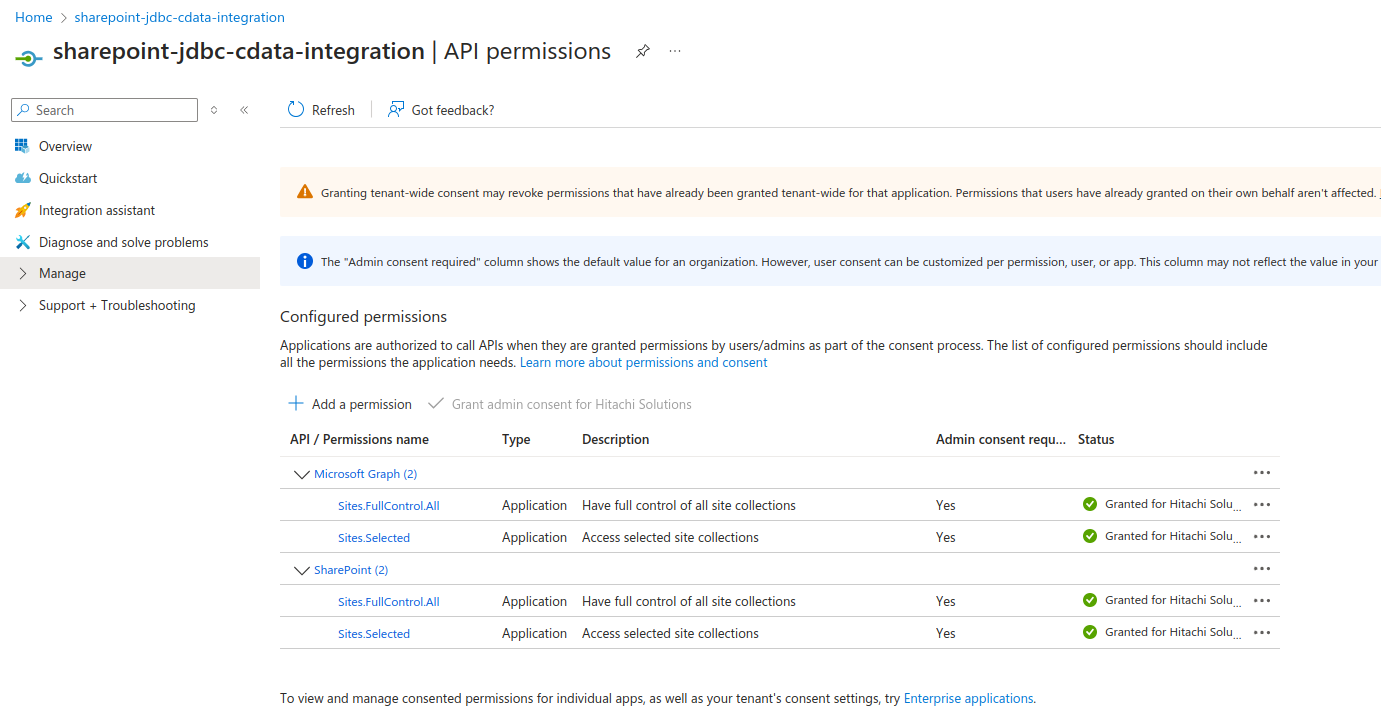Open ellipsis menu for SharePoint Sites.FullControl.All row
Image resolution: width=1381 pixels, height=728 pixels.
coord(1262,600)
